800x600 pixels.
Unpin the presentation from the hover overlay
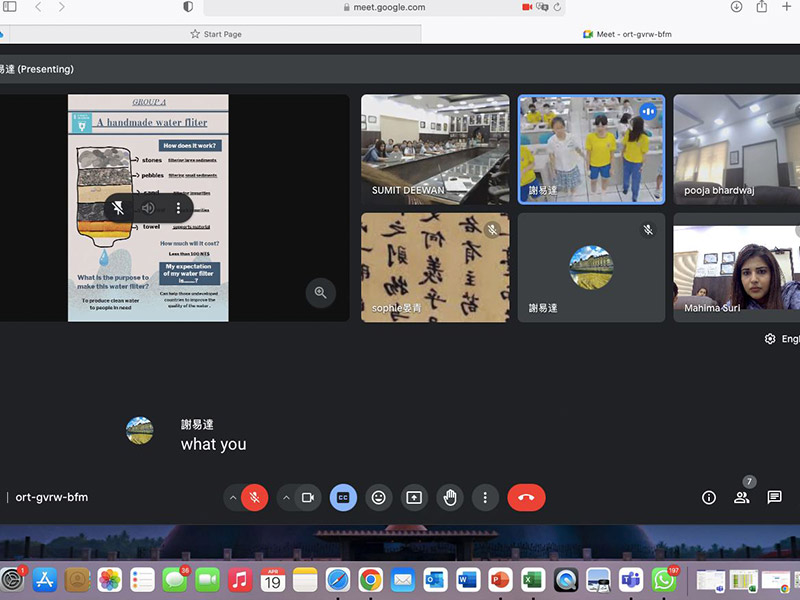[x=119, y=208]
